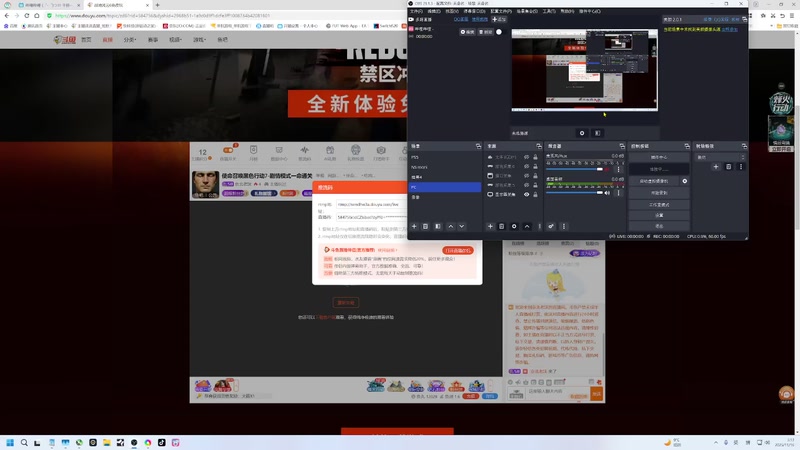Open three-dot overflow menu in Sources toolbar
Image resolution: width=800 pixels, height=450 pixels.
tap(539, 227)
